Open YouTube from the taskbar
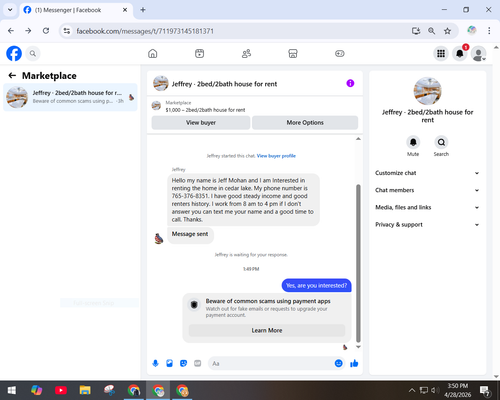Image resolution: width=500 pixels, height=400 pixels. tap(61, 390)
